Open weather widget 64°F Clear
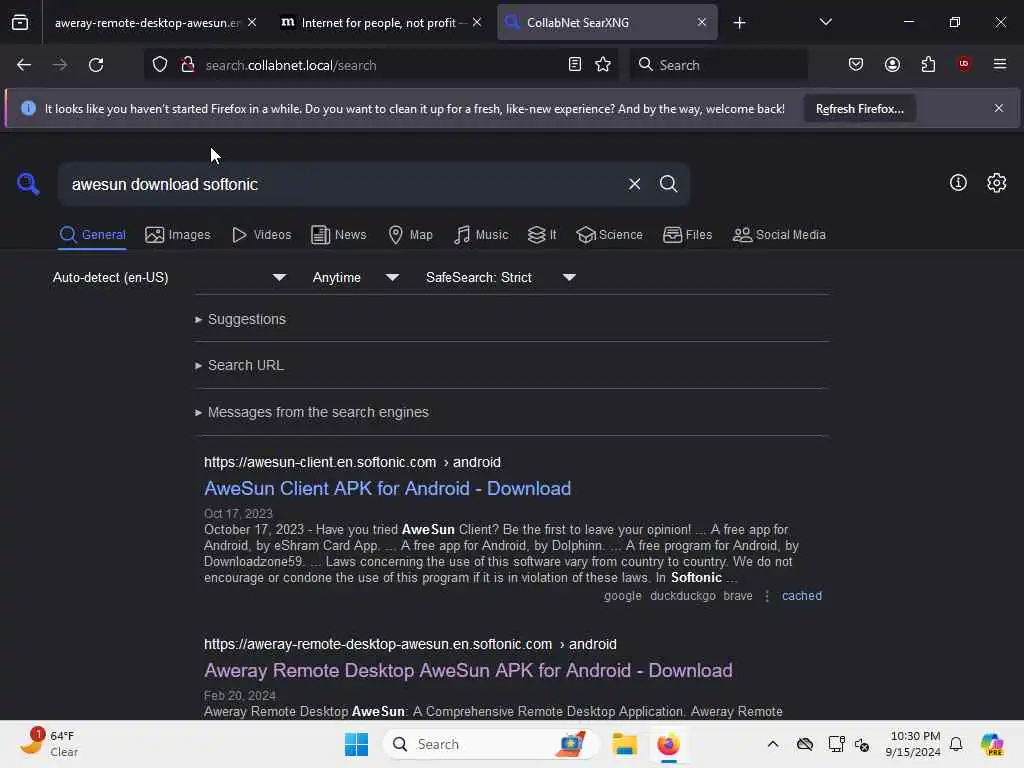Image resolution: width=1024 pixels, height=768 pixels. tap(49, 743)
